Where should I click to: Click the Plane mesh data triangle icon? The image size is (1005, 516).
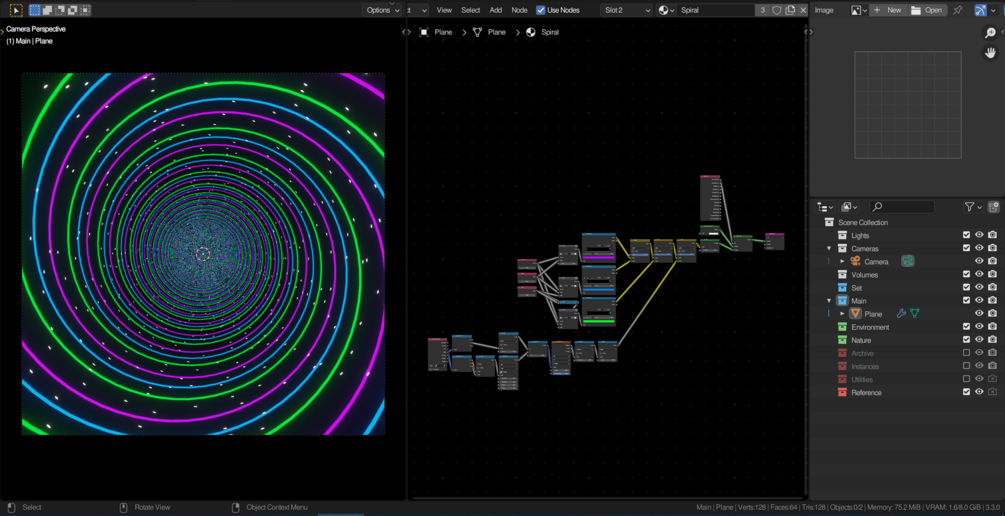[x=915, y=313]
